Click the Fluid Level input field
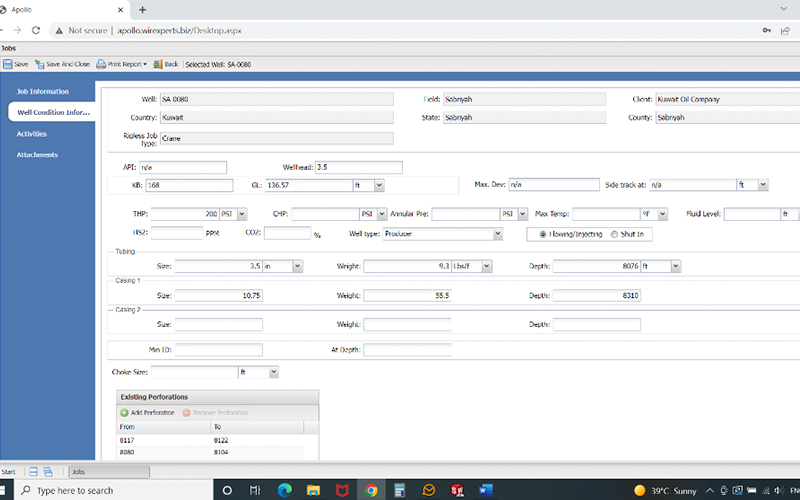 (752, 214)
